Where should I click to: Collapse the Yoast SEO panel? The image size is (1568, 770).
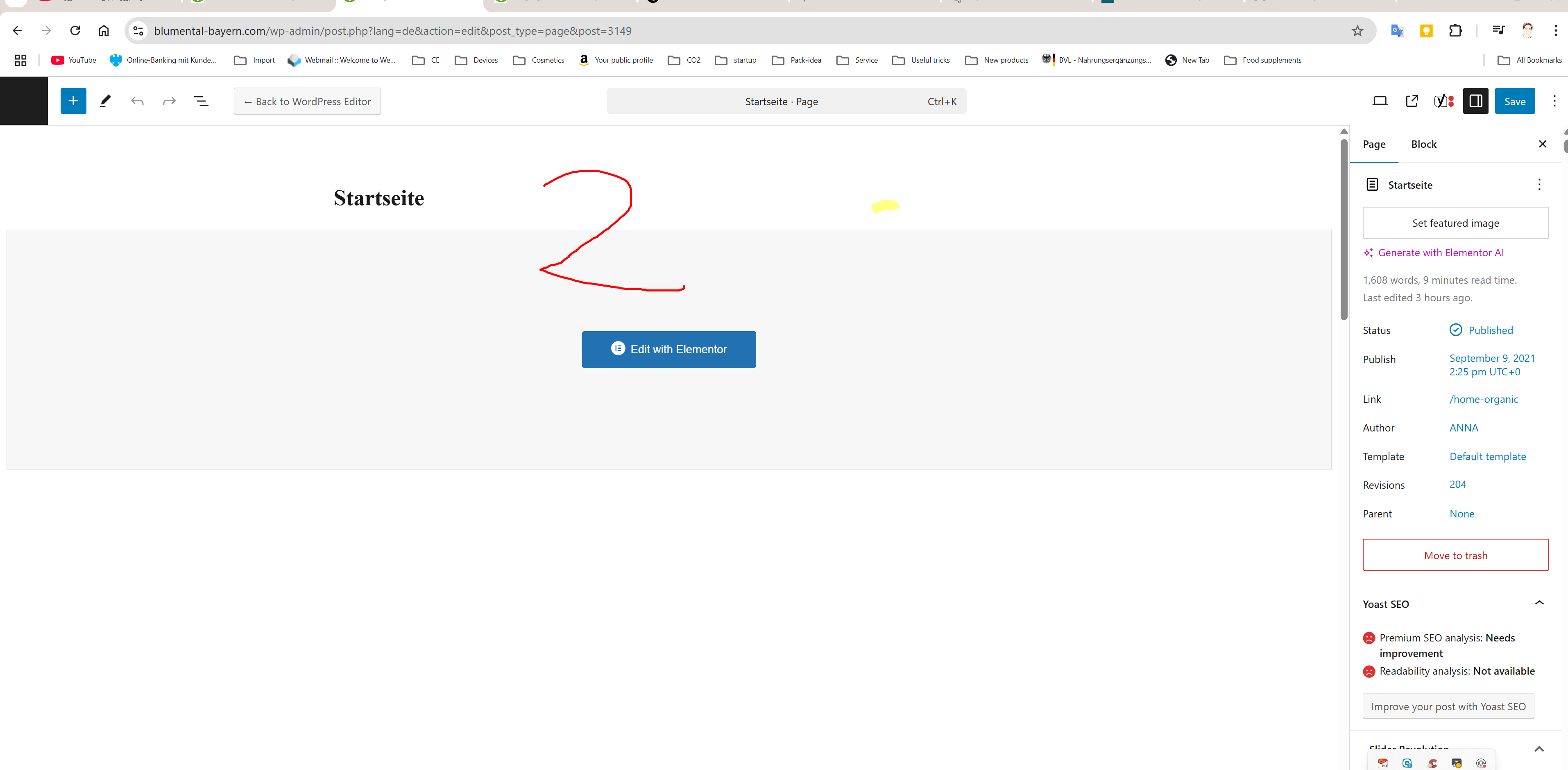tap(1539, 603)
